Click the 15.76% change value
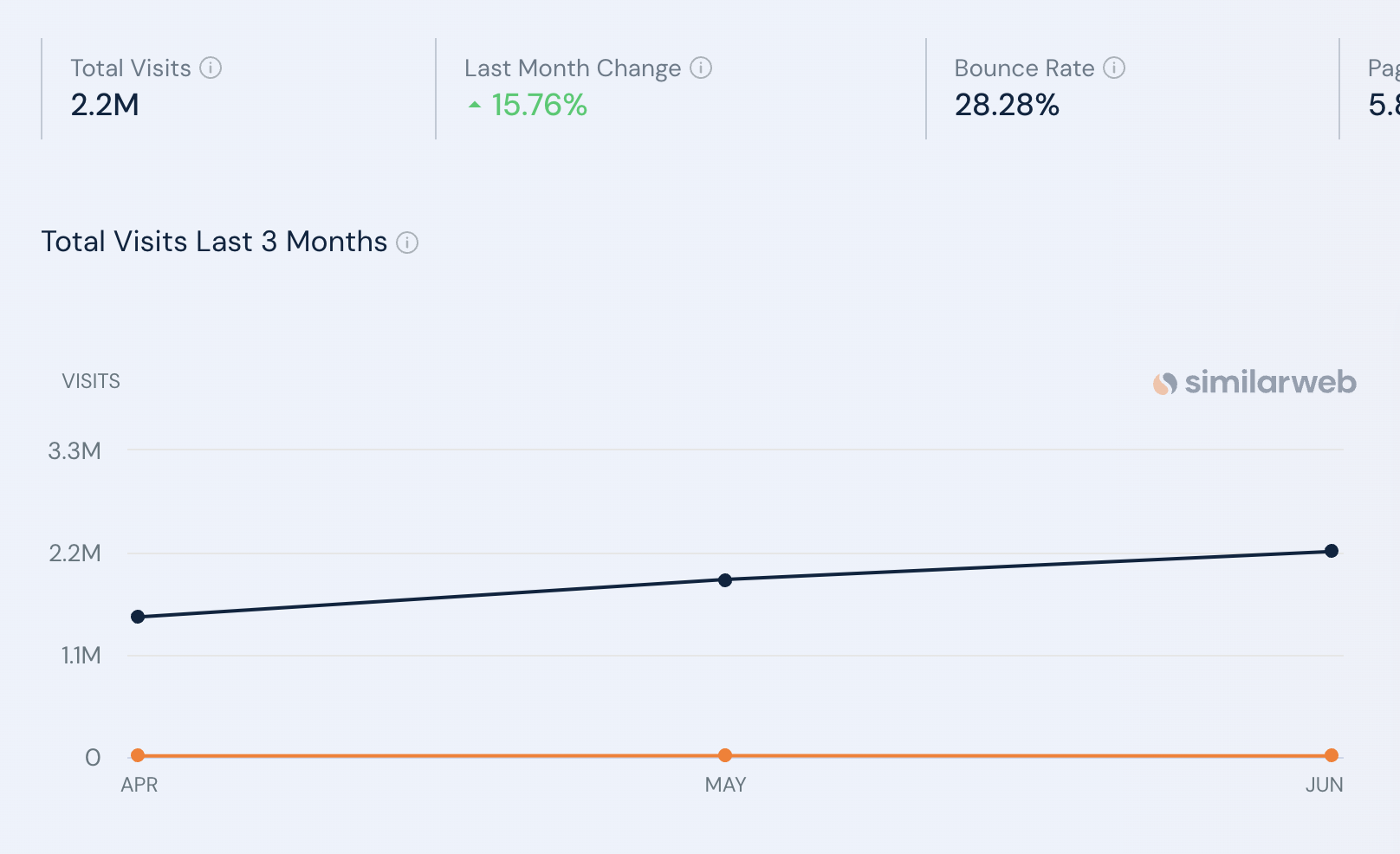Viewport: 1400px width, 854px height. 539,105
